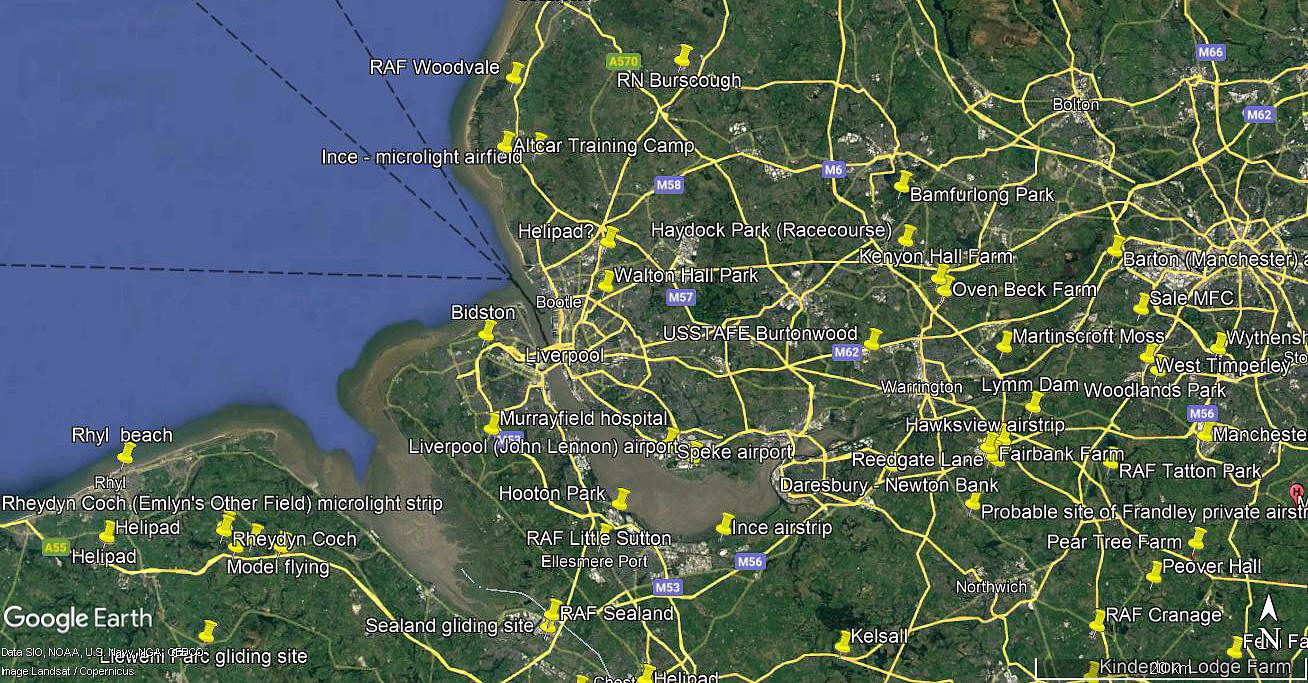Select the Ince airstrip pushpin
Screen dimensions: 1308x683
(724, 524)
